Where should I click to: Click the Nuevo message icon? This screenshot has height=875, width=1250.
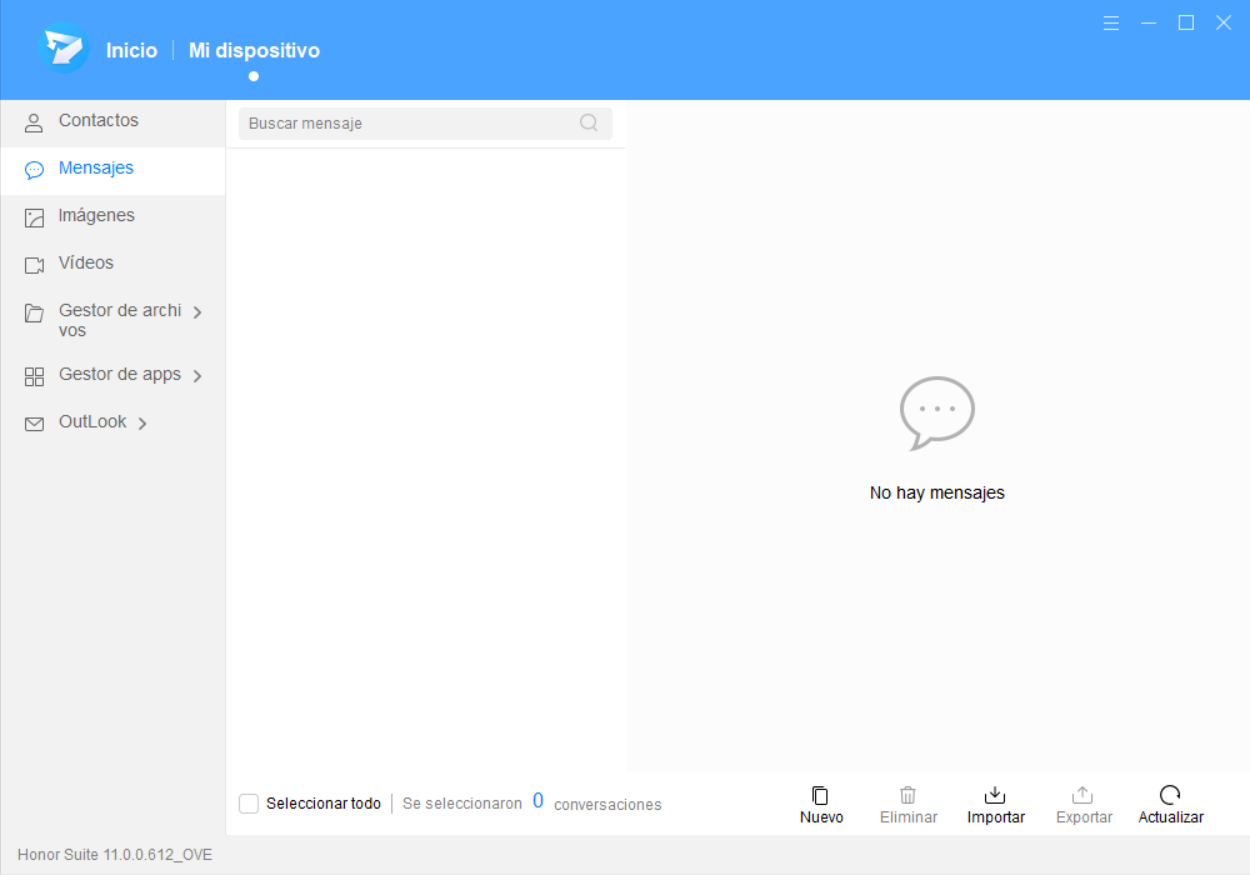pyautogui.click(x=821, y=796)
